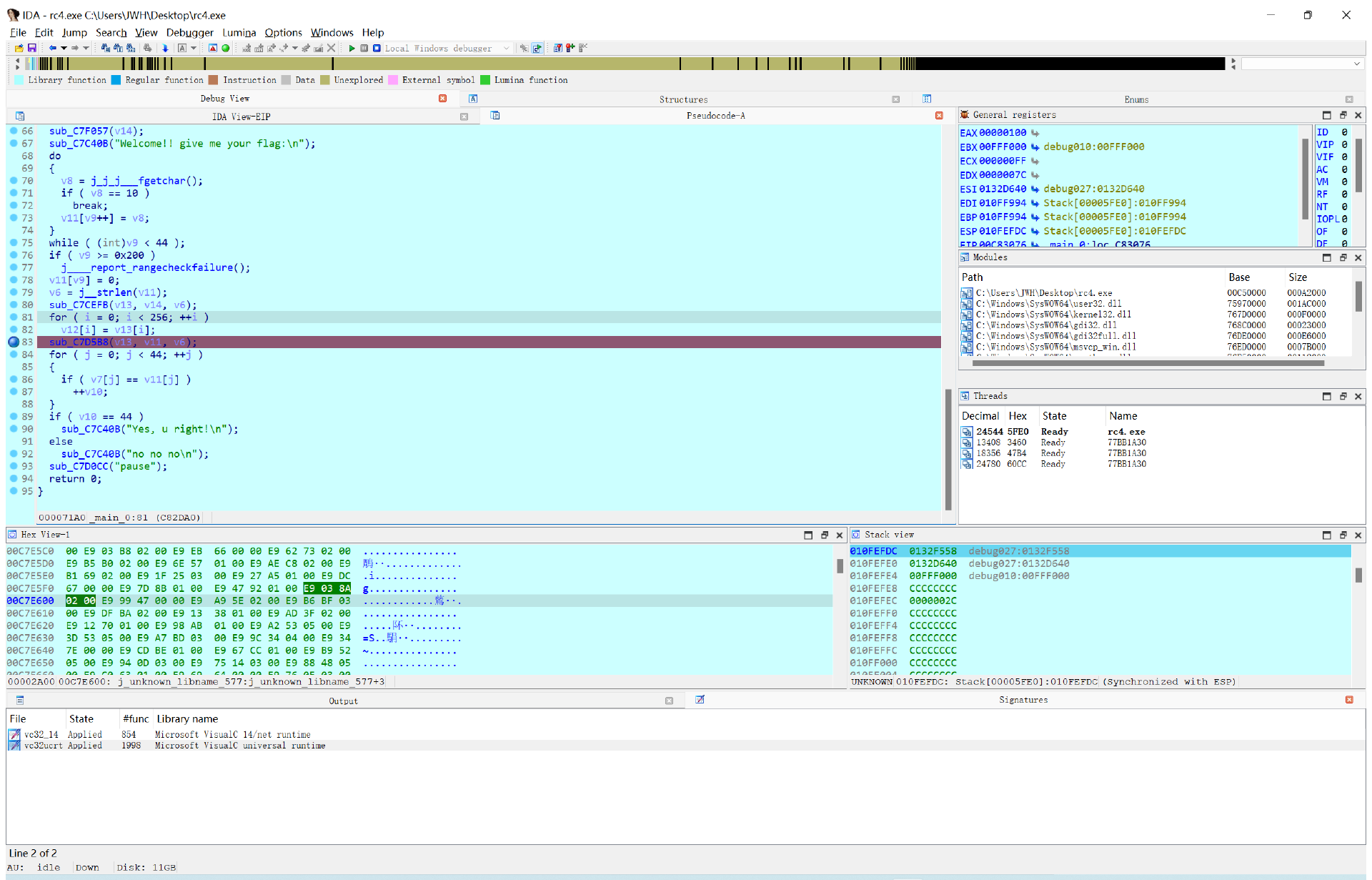Terminate process with the blue stop icon

pyautogui.click(x=377, y=48)
